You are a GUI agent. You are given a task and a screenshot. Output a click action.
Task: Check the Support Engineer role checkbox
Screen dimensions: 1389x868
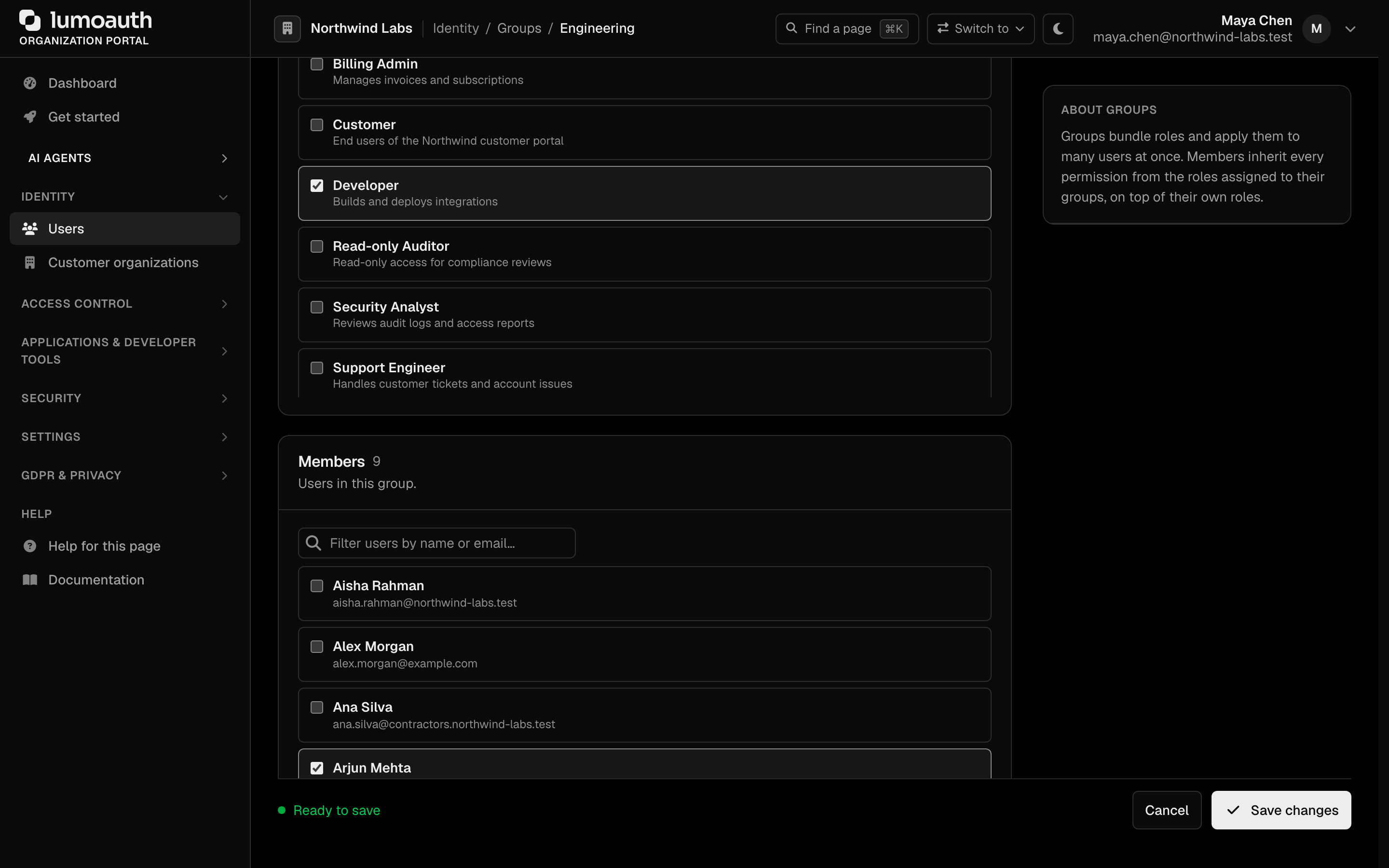317,368
